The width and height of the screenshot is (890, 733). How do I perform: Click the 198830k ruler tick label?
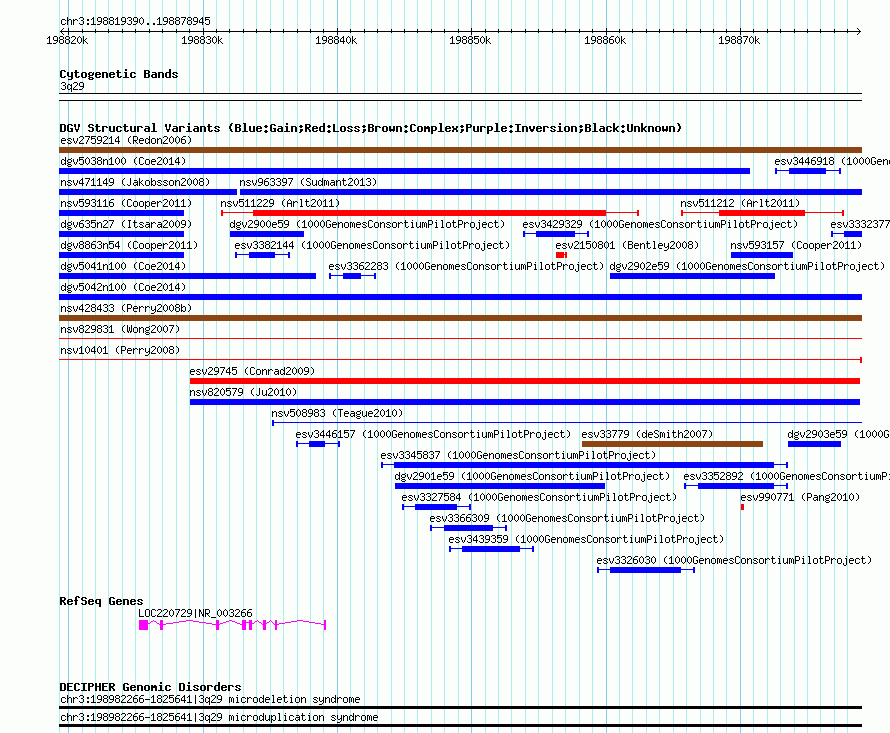tap(202, 40)
